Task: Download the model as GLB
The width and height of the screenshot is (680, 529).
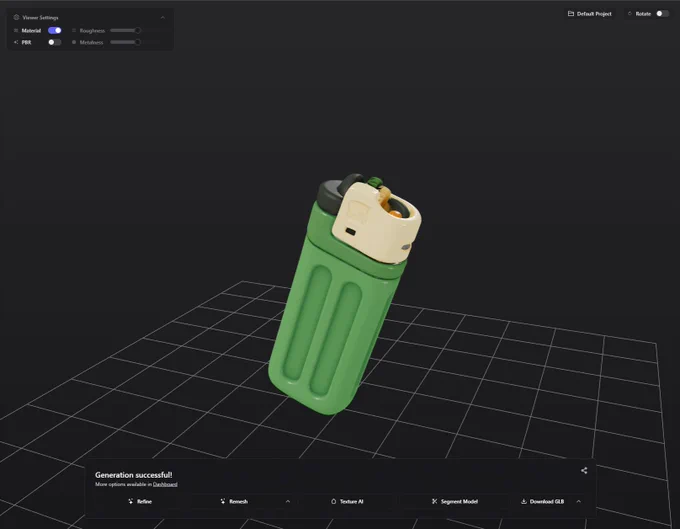Action: point(543,501)
